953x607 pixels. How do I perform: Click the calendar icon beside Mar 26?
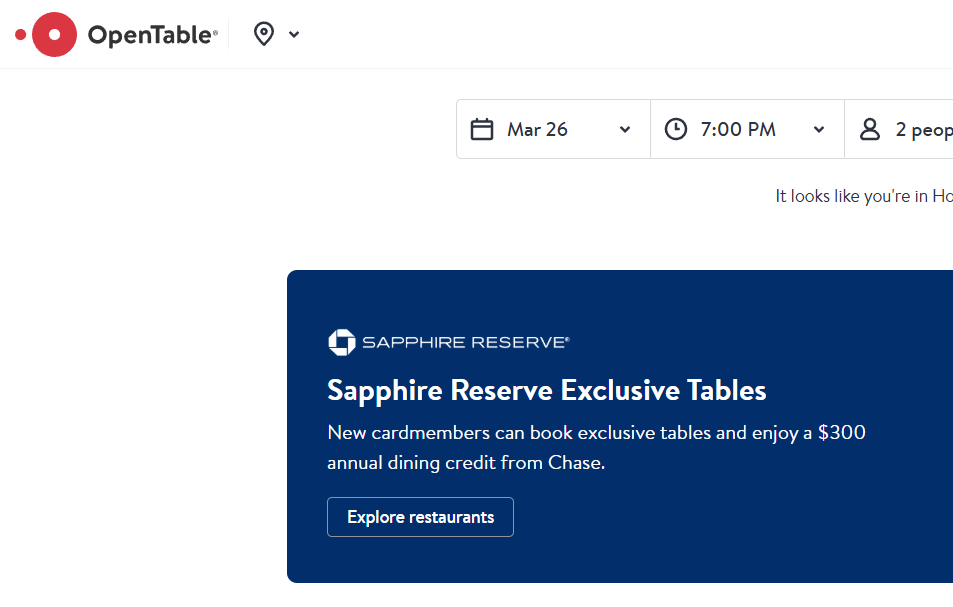click(x=484, y=128)
